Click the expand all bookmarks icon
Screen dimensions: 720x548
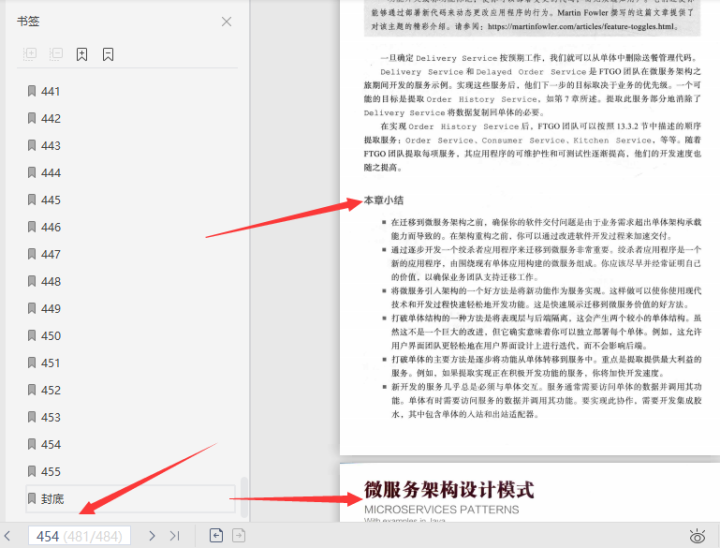[30, 54]
